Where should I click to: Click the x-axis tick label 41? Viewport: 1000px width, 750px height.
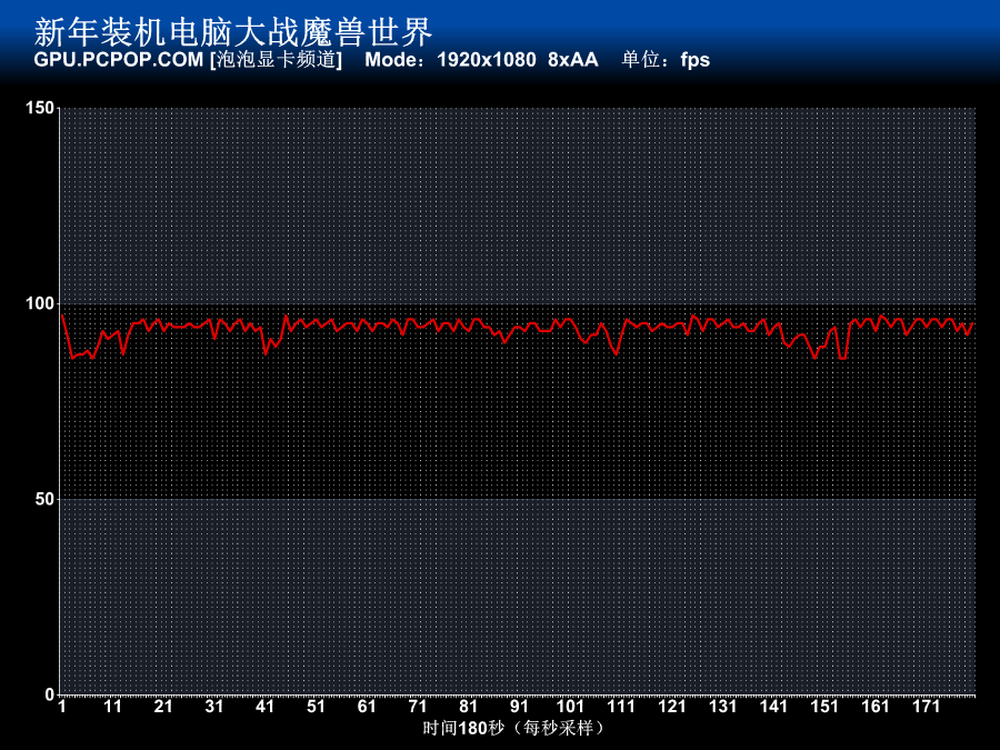(265, 707)
